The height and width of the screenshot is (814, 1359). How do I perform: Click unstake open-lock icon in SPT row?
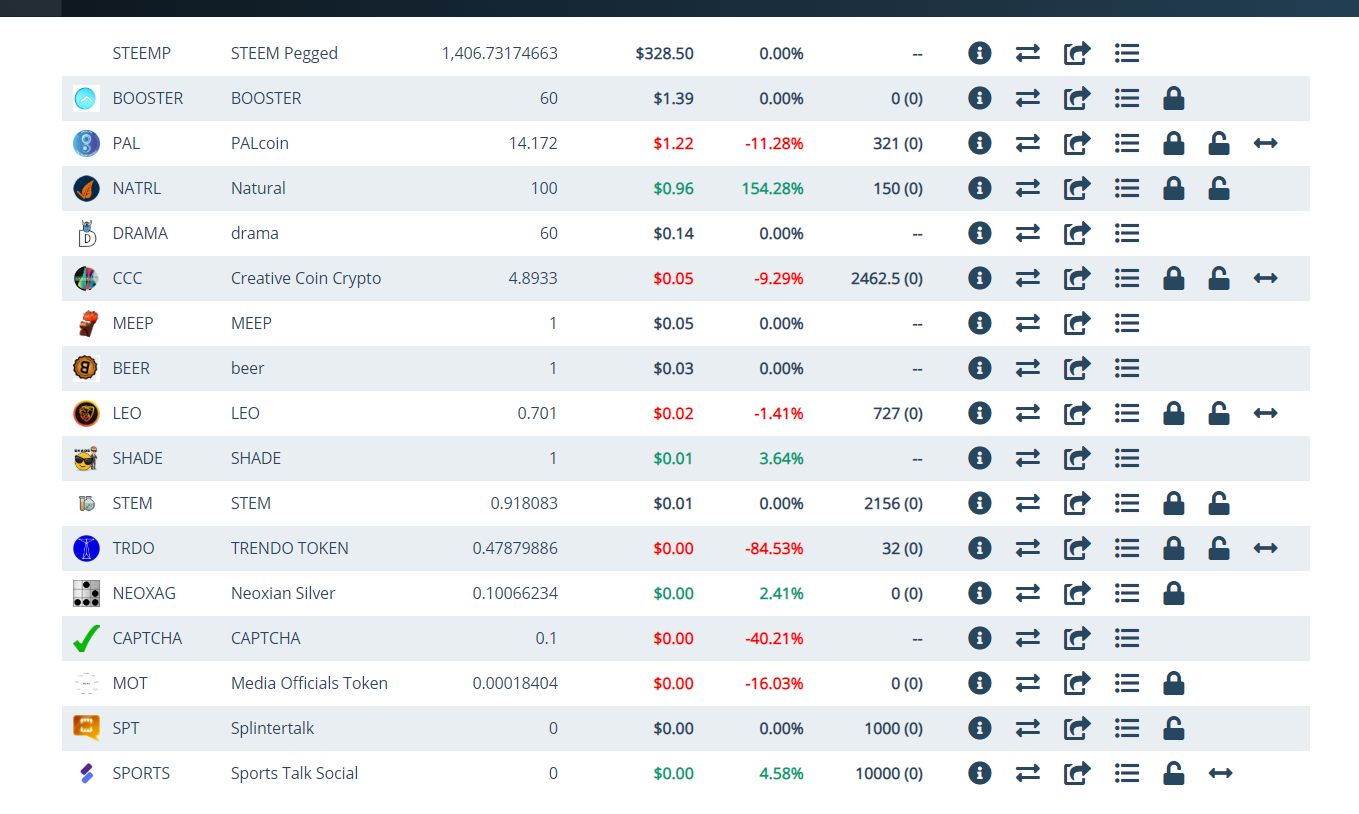[1174, 728]
